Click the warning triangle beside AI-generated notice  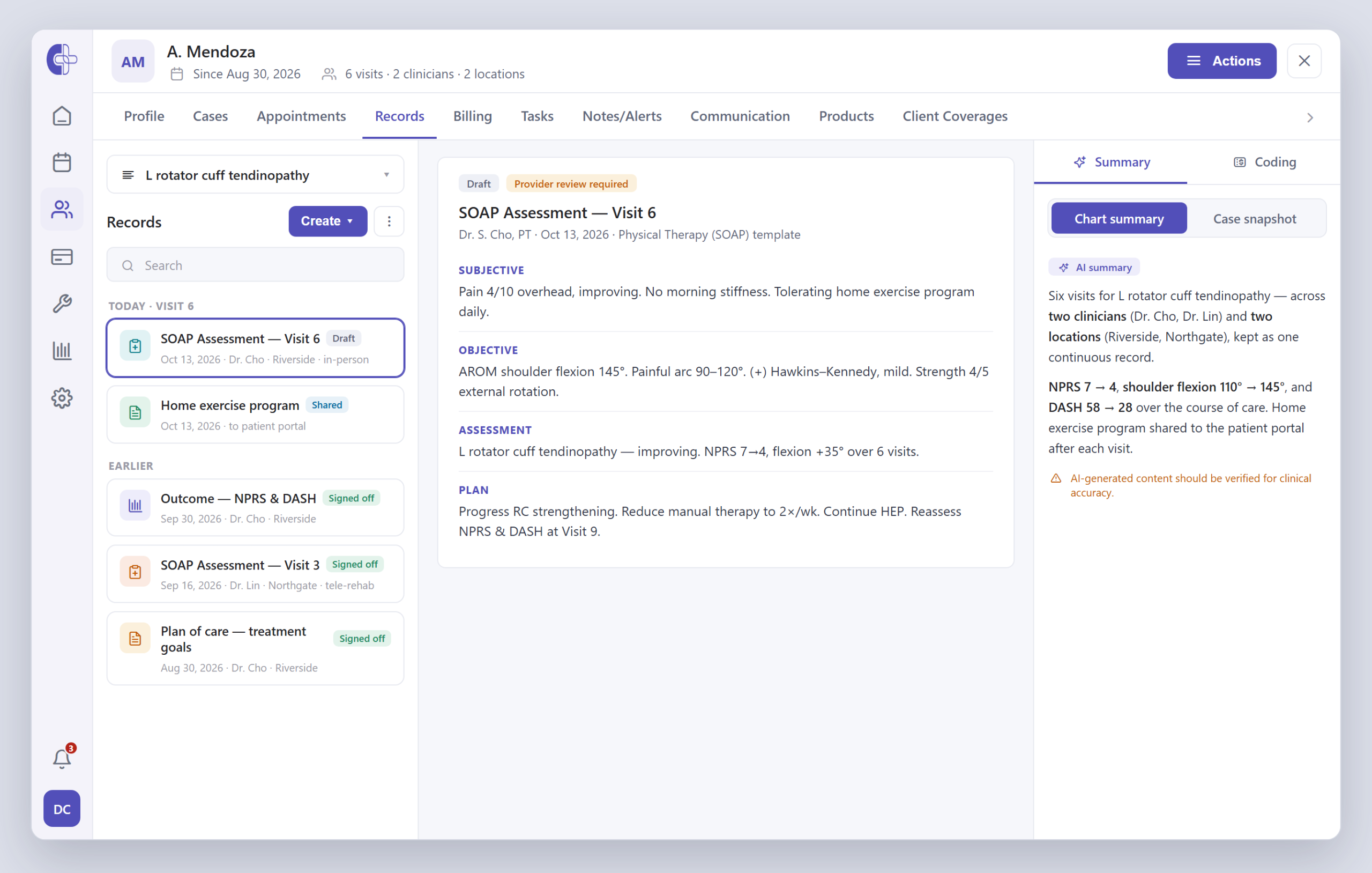click(x=1056, y=478)
